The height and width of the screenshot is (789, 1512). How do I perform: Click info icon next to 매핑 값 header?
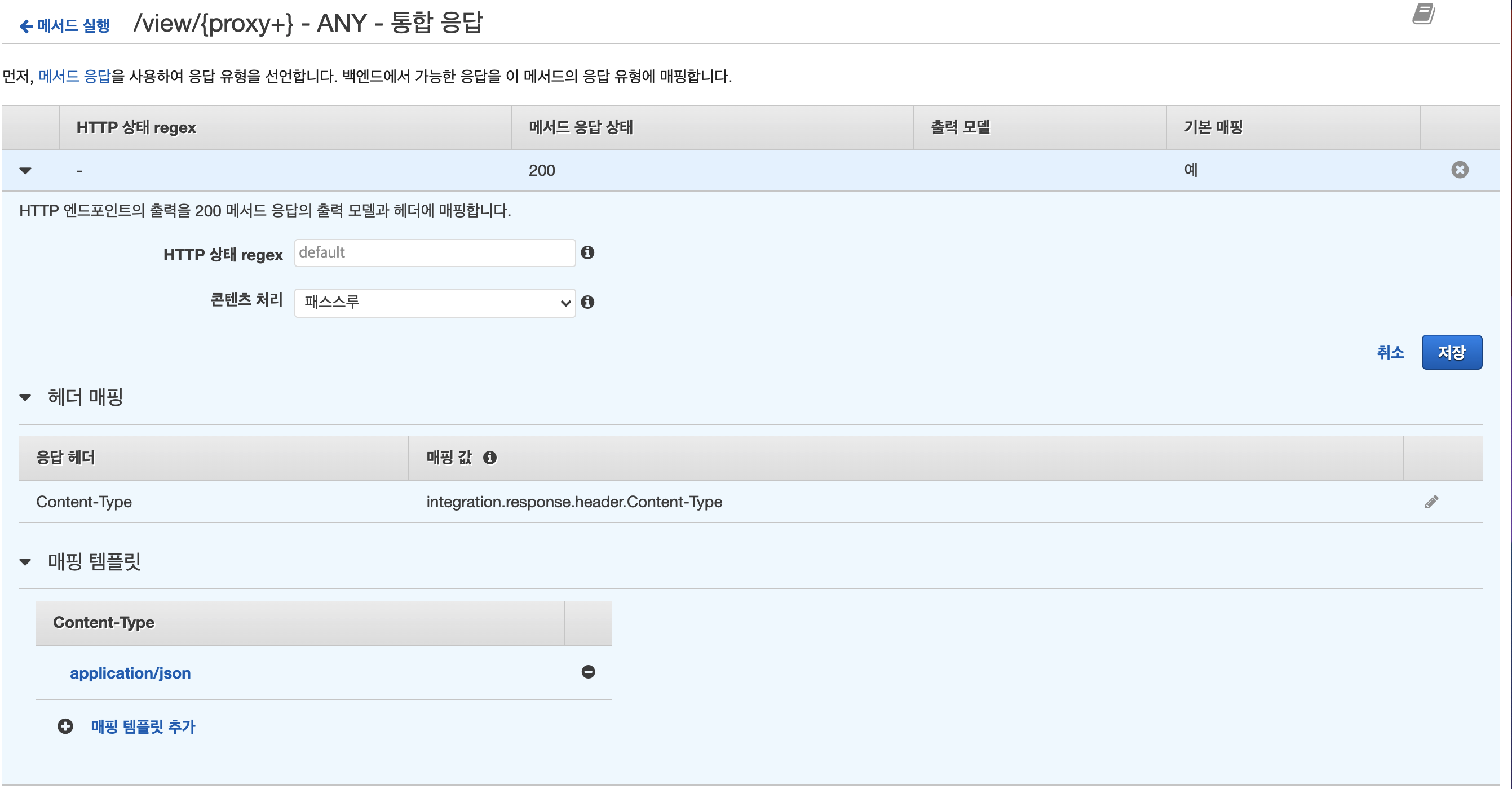489,458
